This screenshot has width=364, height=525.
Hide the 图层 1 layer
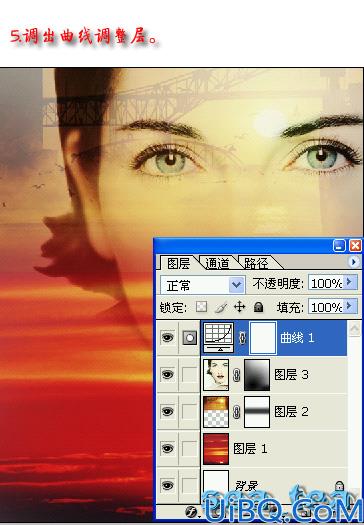coord(167,448)
